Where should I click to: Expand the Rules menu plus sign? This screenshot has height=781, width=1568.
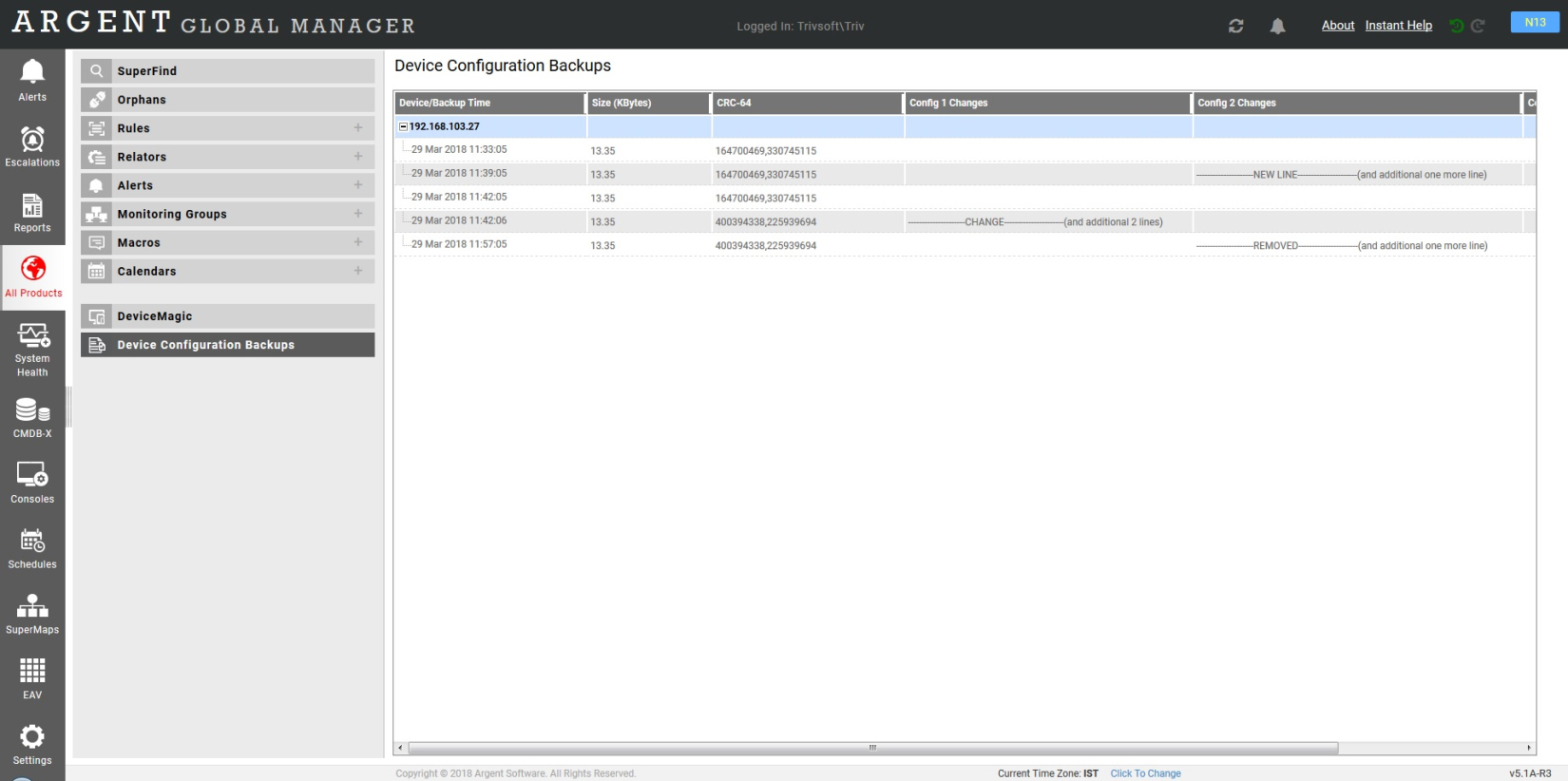(358, 127)
